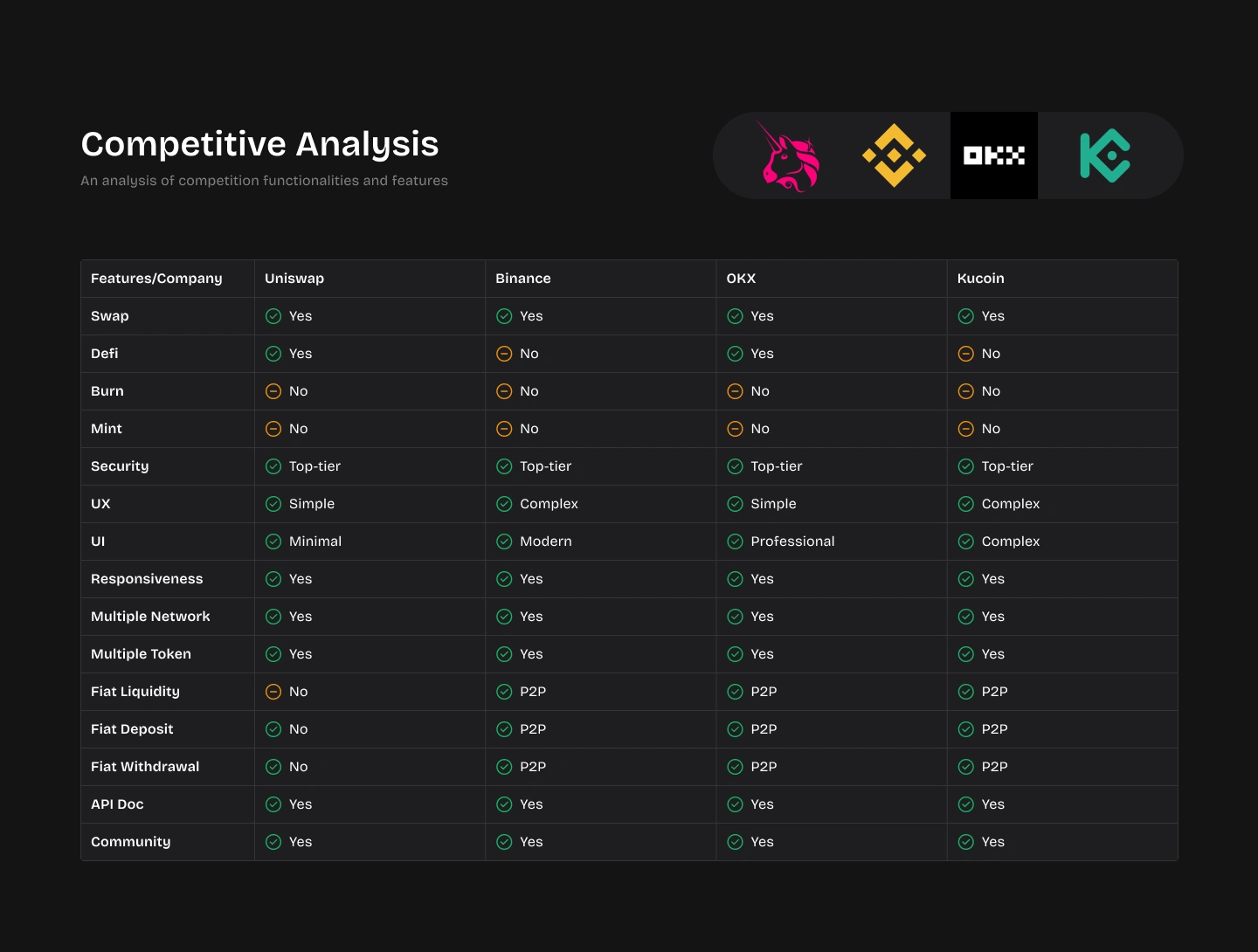Click green check icon for OKX Security
Screen dimensions: 1258x952
point(736,466)
